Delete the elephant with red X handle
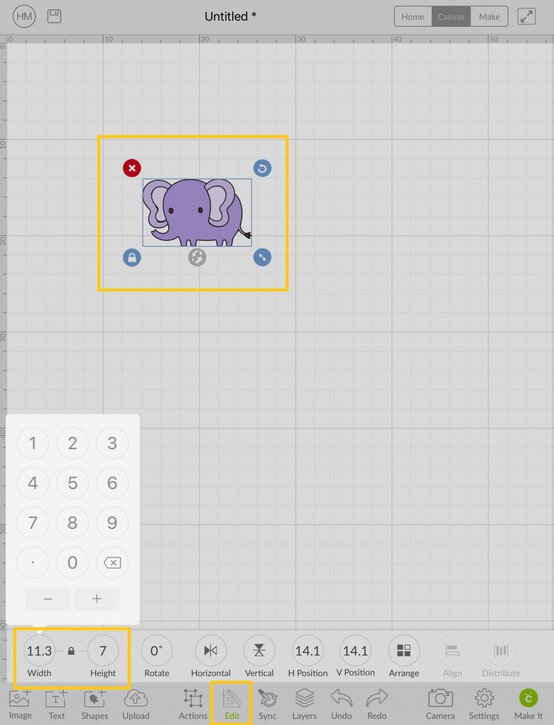Viewport: 554px width, 725px height. point(132,168)
